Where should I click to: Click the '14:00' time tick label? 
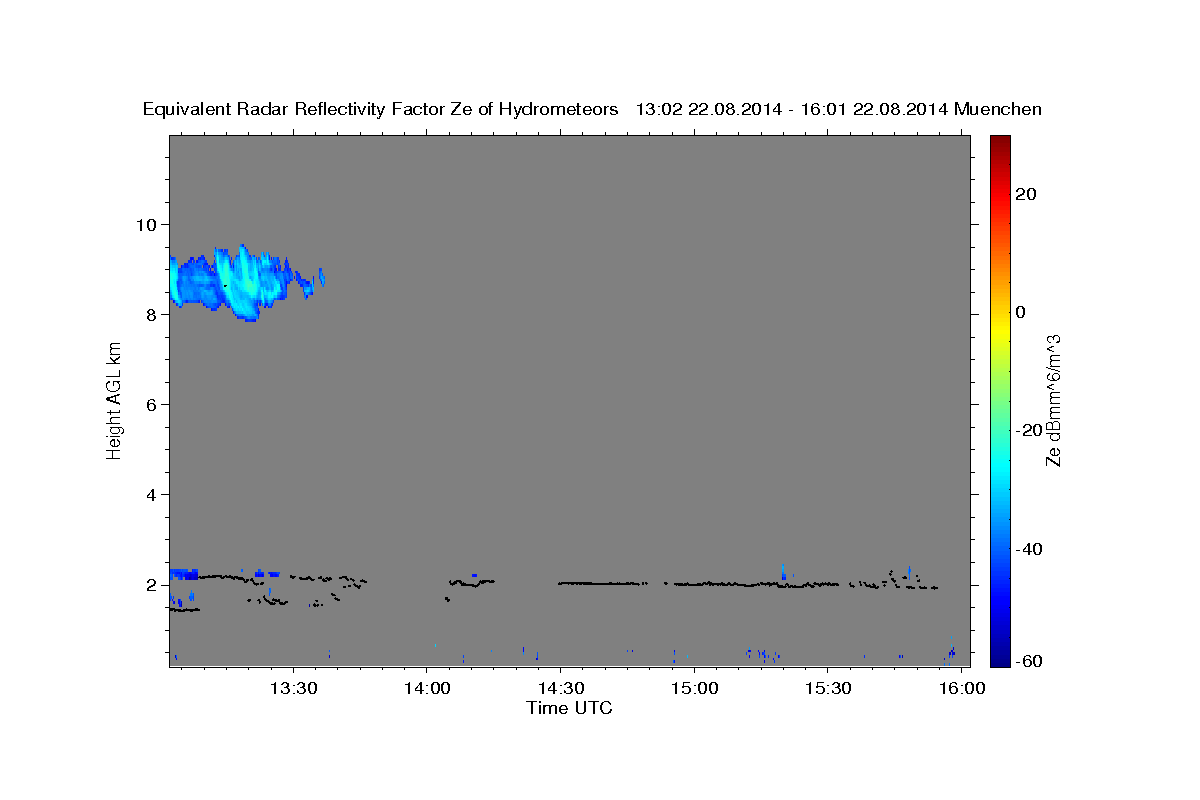click(427, 688)
